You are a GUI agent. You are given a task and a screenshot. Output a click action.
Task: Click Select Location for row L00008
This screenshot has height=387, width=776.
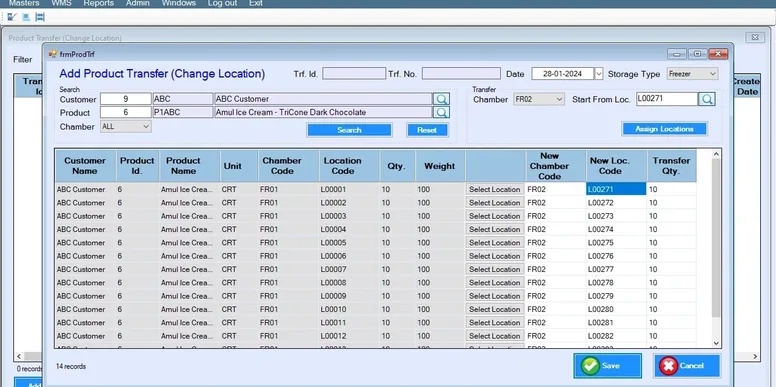coord(494,283)
